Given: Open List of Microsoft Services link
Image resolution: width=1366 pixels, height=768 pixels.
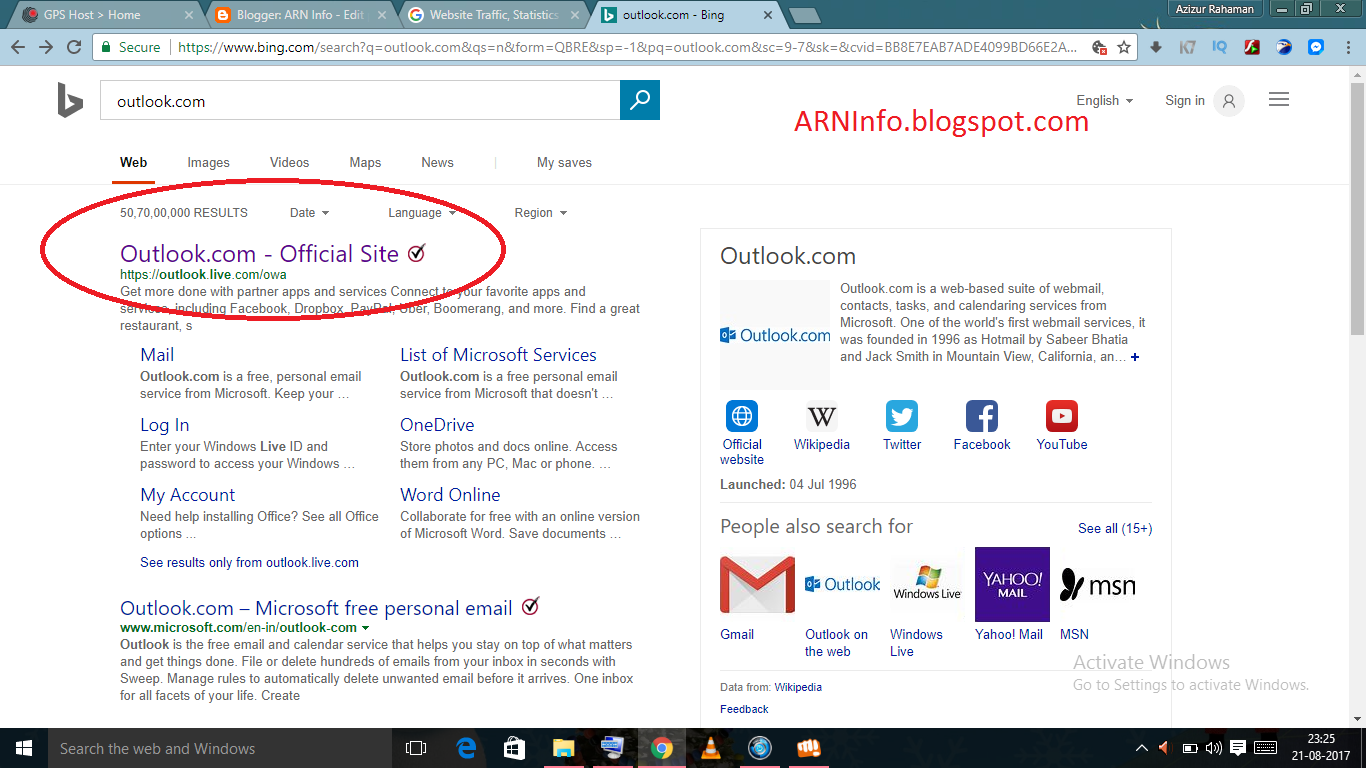Looking at the screenshot, I should click(498, 355).
